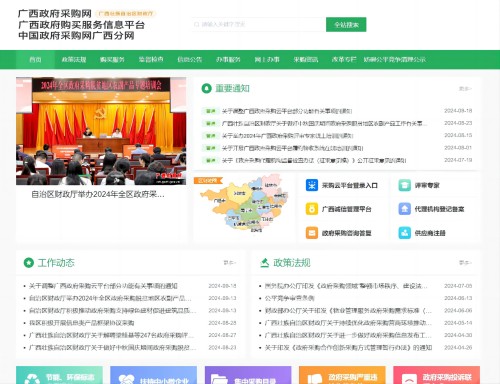Focus the keyword search input field
The width and height of the screenshot is (500, 384).
pos(259,25)
